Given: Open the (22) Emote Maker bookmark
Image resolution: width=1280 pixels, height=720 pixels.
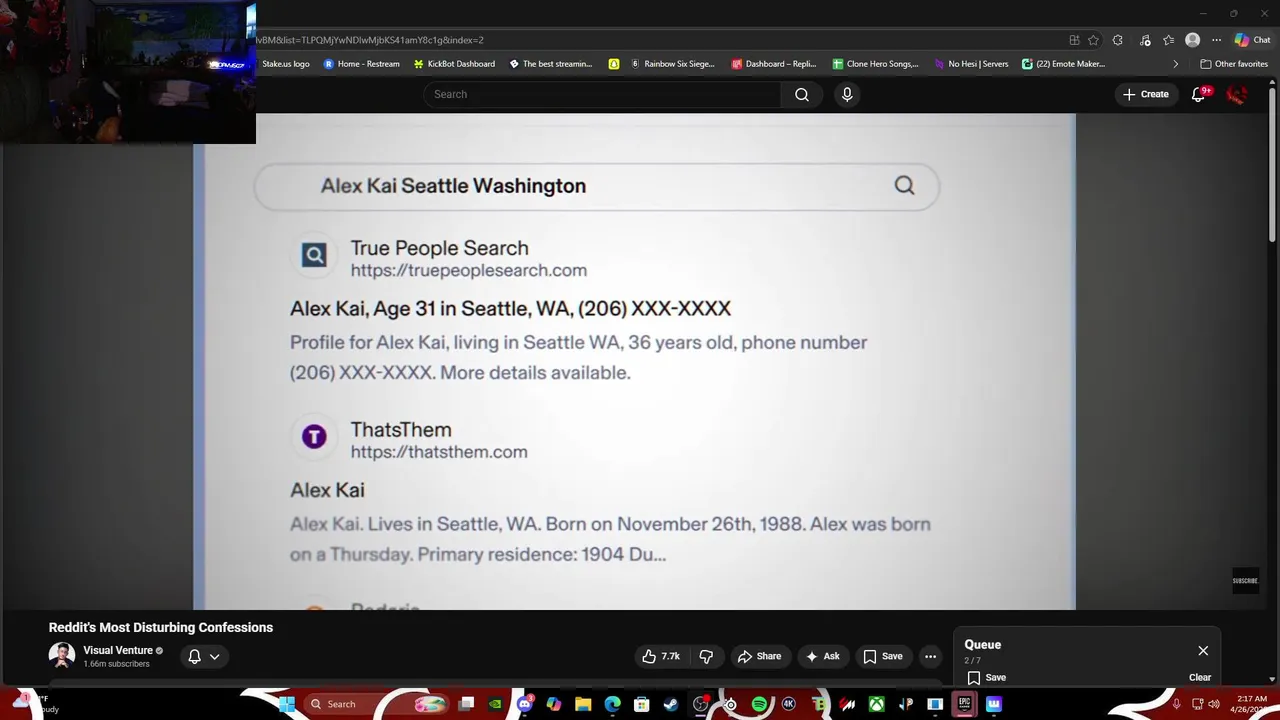Looking at the screenshot, I should (x=1063, y=64).
